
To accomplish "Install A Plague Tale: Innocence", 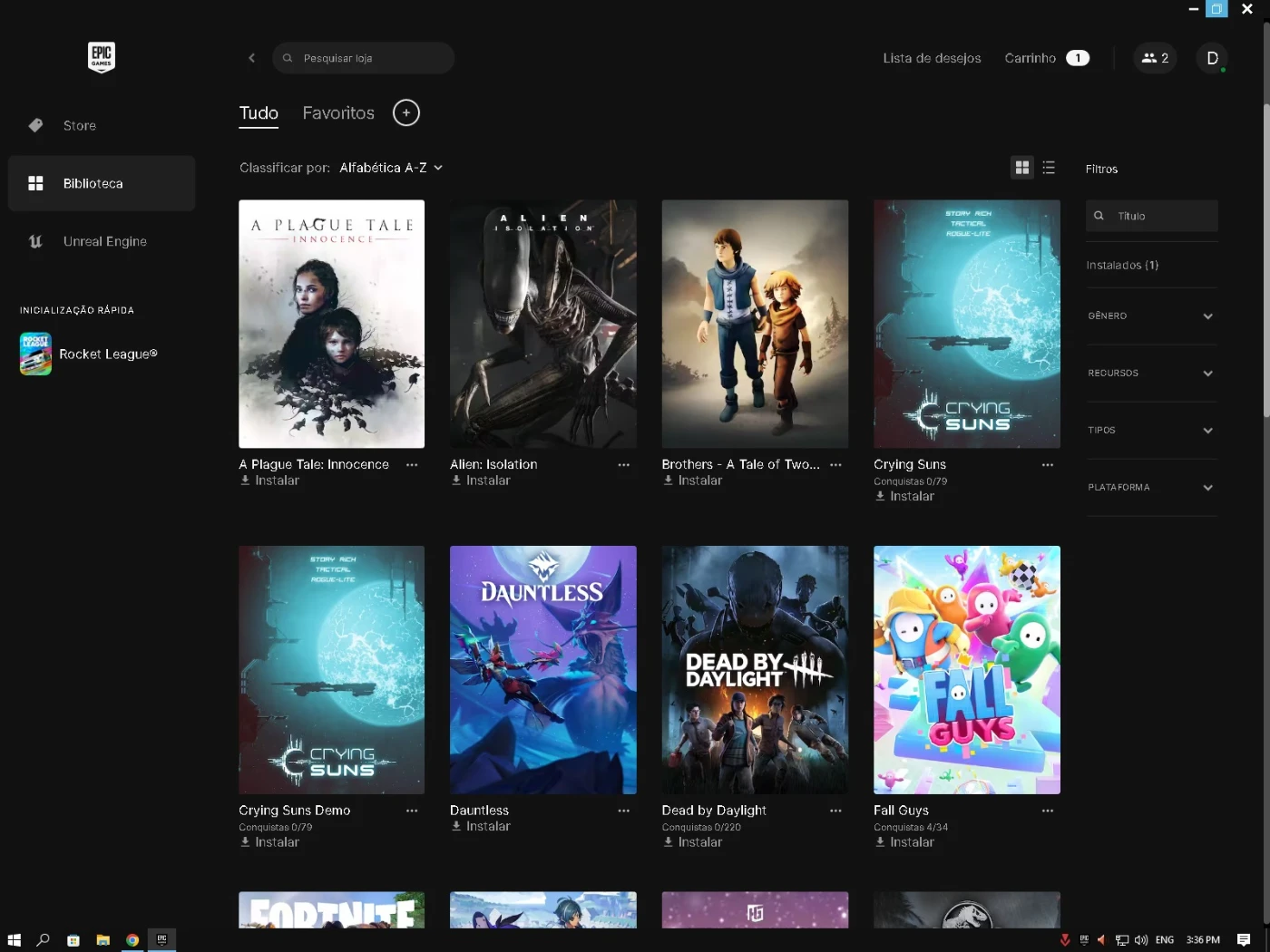I will [x=269, y=481].
